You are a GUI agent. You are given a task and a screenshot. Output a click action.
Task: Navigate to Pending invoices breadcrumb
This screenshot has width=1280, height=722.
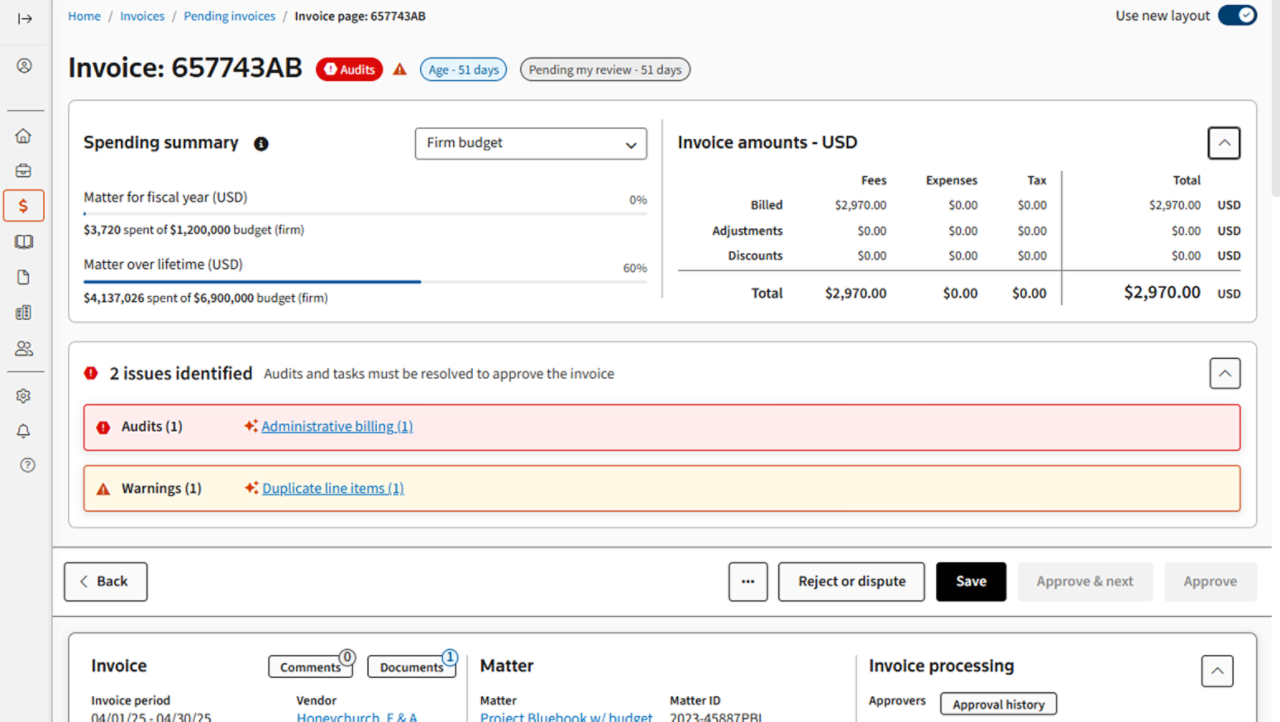[x=229, y=15]
